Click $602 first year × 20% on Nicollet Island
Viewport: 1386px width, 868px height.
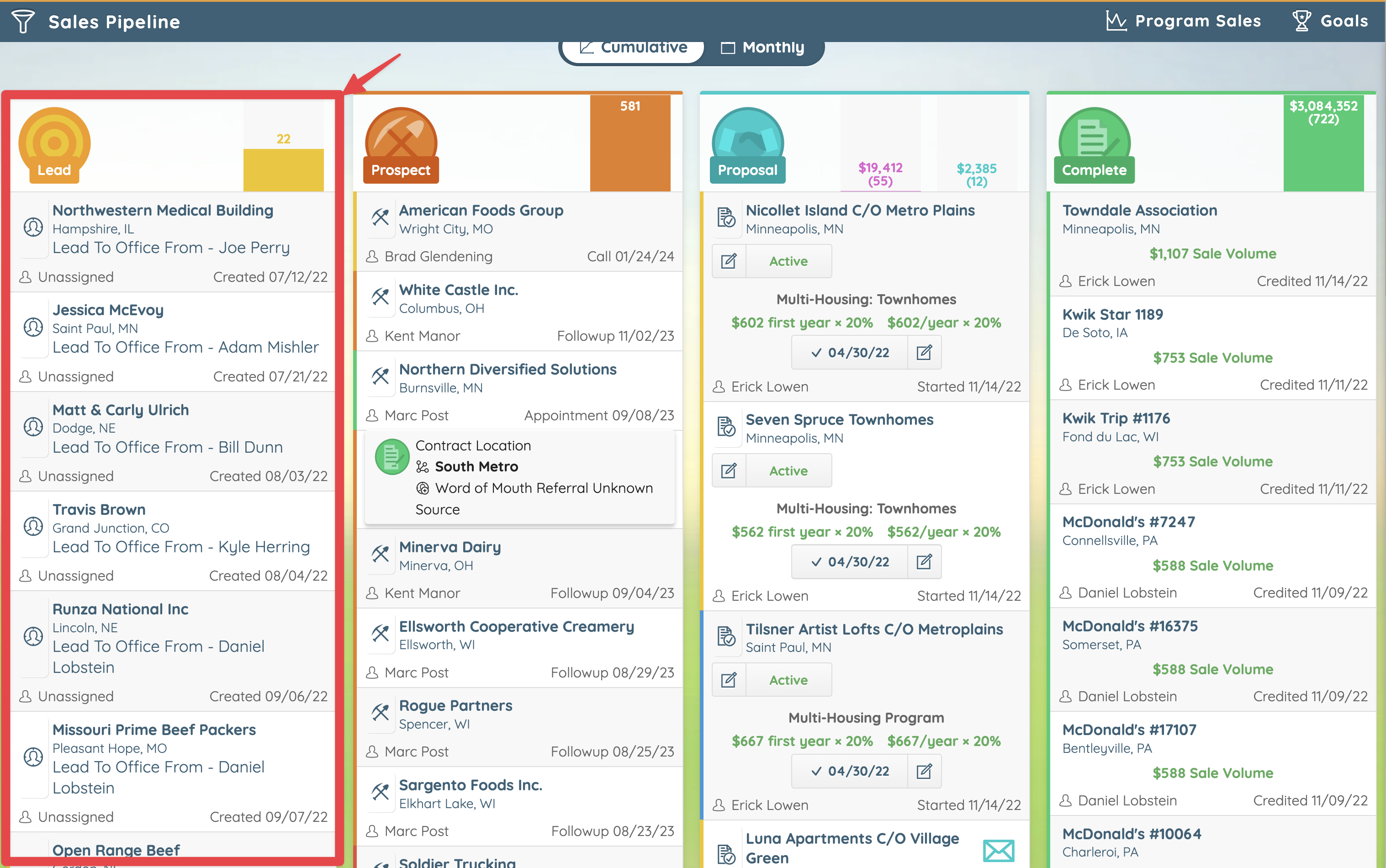(x=802, y=323)
